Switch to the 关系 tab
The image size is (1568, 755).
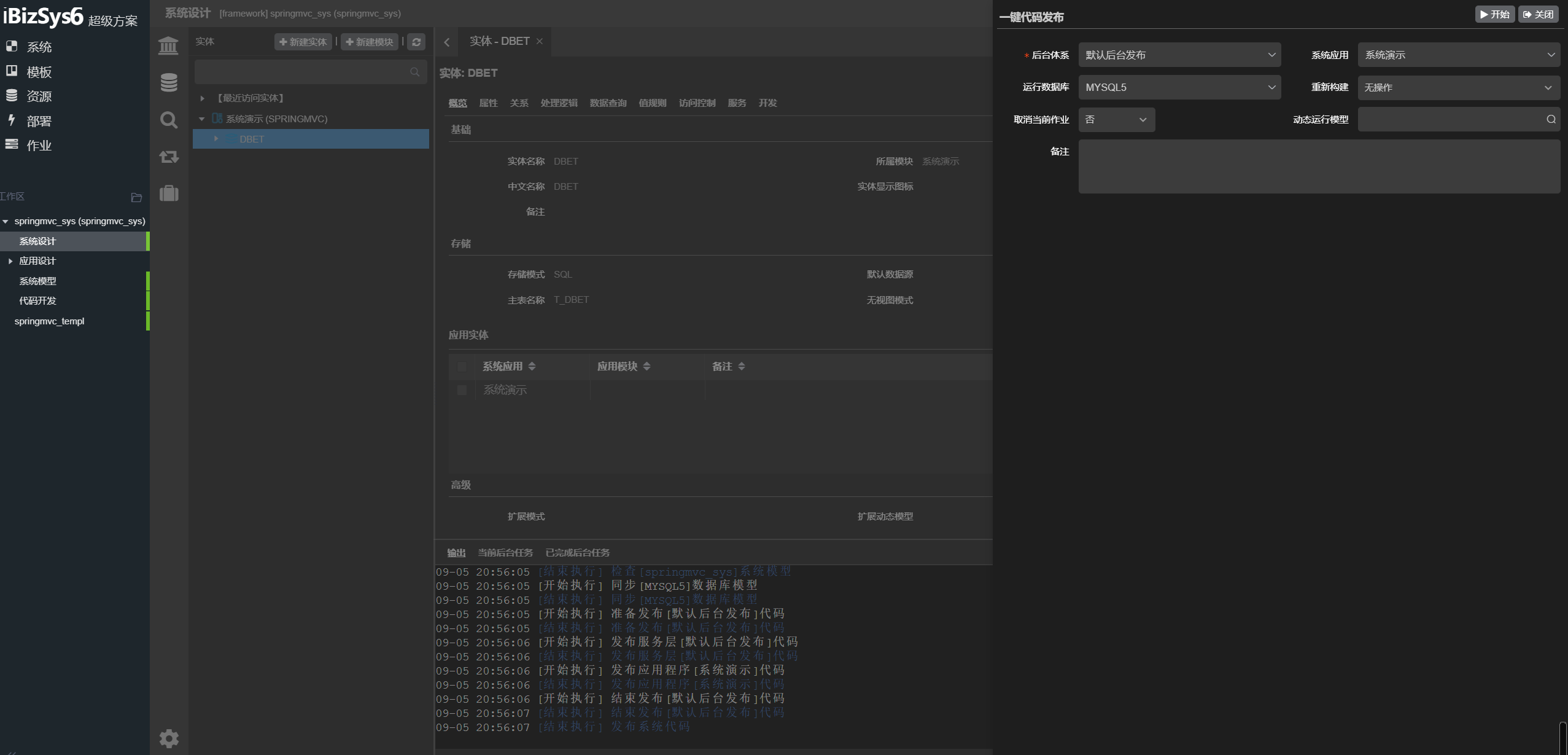click(x=519, y=103)
